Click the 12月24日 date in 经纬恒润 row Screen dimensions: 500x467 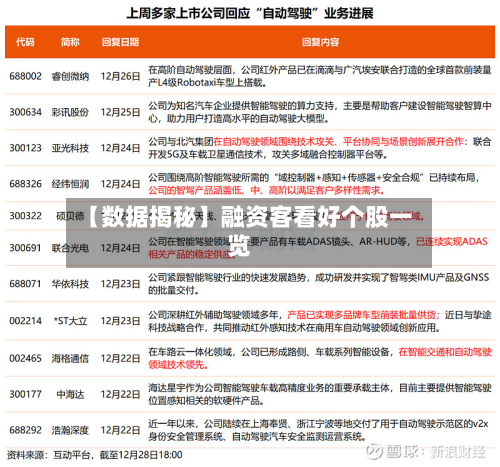coord(120,184)
